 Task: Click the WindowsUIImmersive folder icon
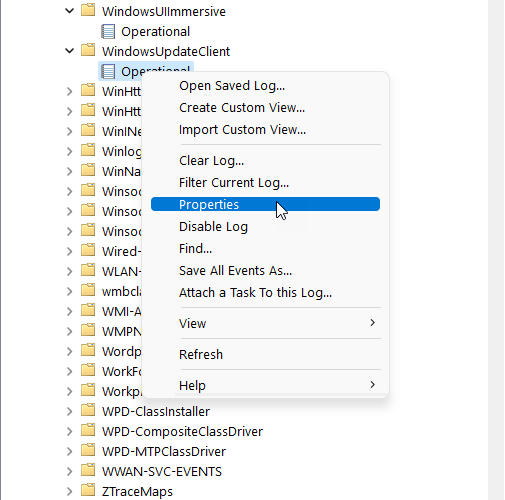pos(88,10)
